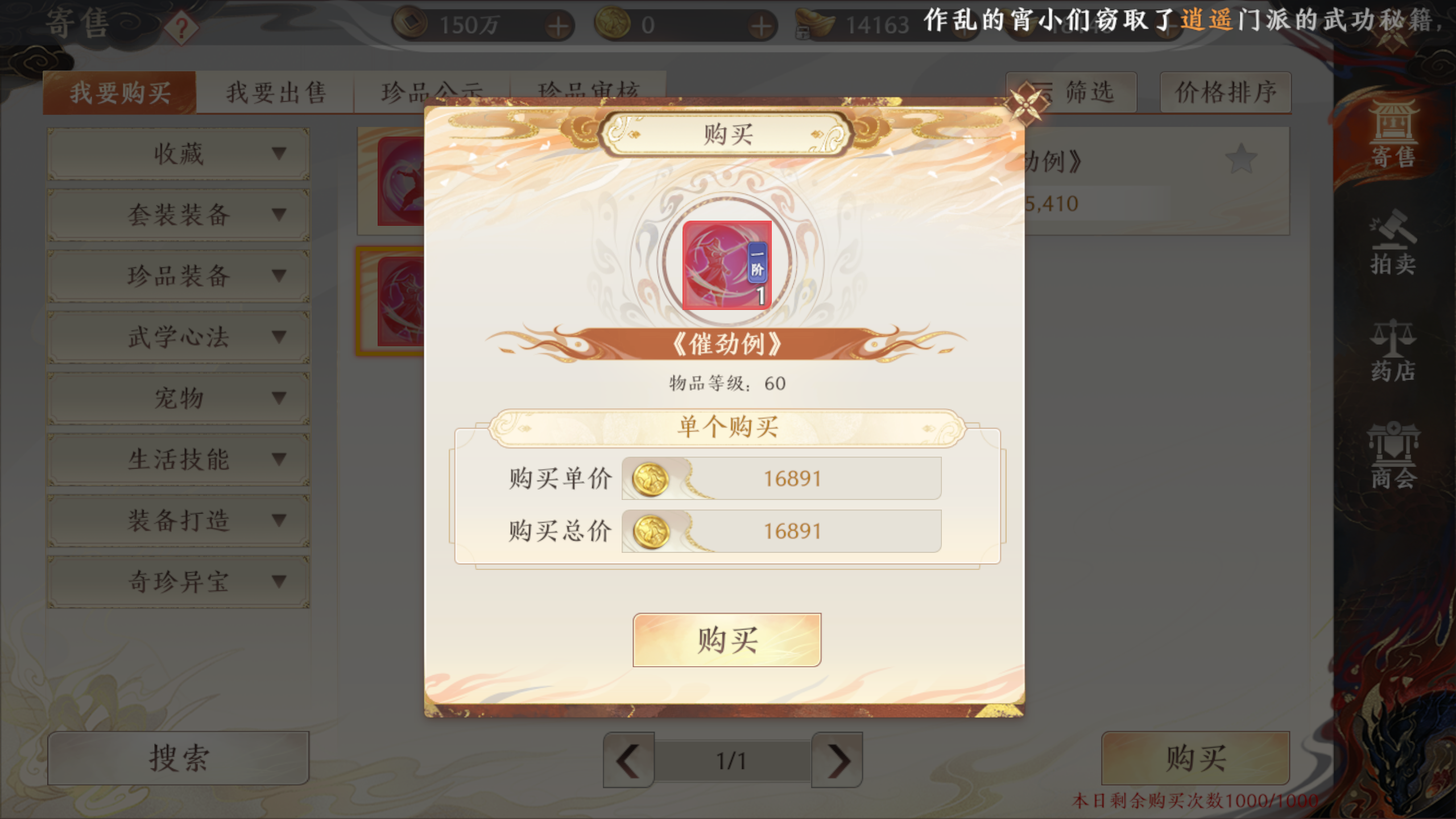
Task: Expand the 奇珍异宝 category
Action: tap(179, 582)
